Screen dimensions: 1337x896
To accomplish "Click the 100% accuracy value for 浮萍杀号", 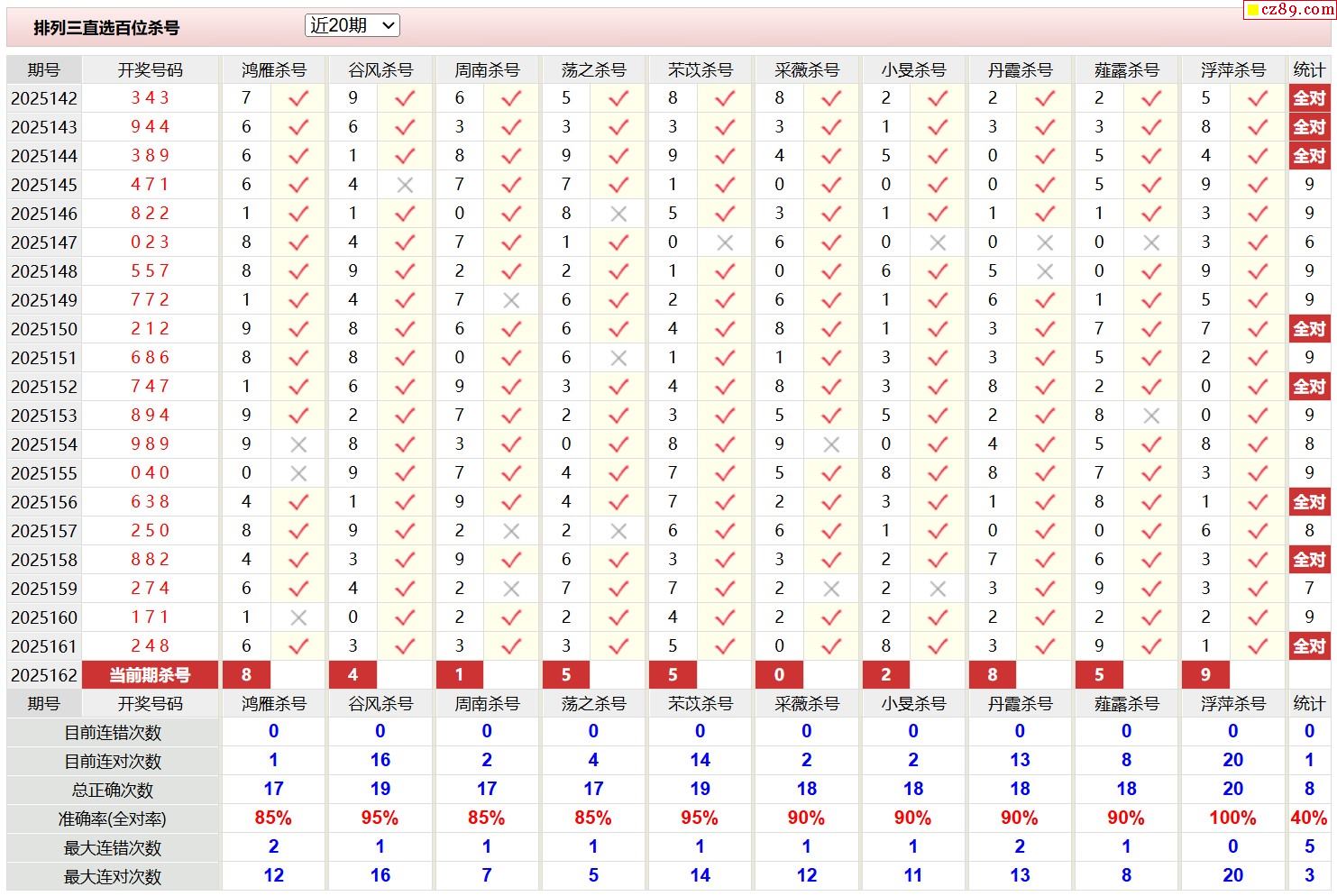I will pyautogui.click(x=1232, y=818).
